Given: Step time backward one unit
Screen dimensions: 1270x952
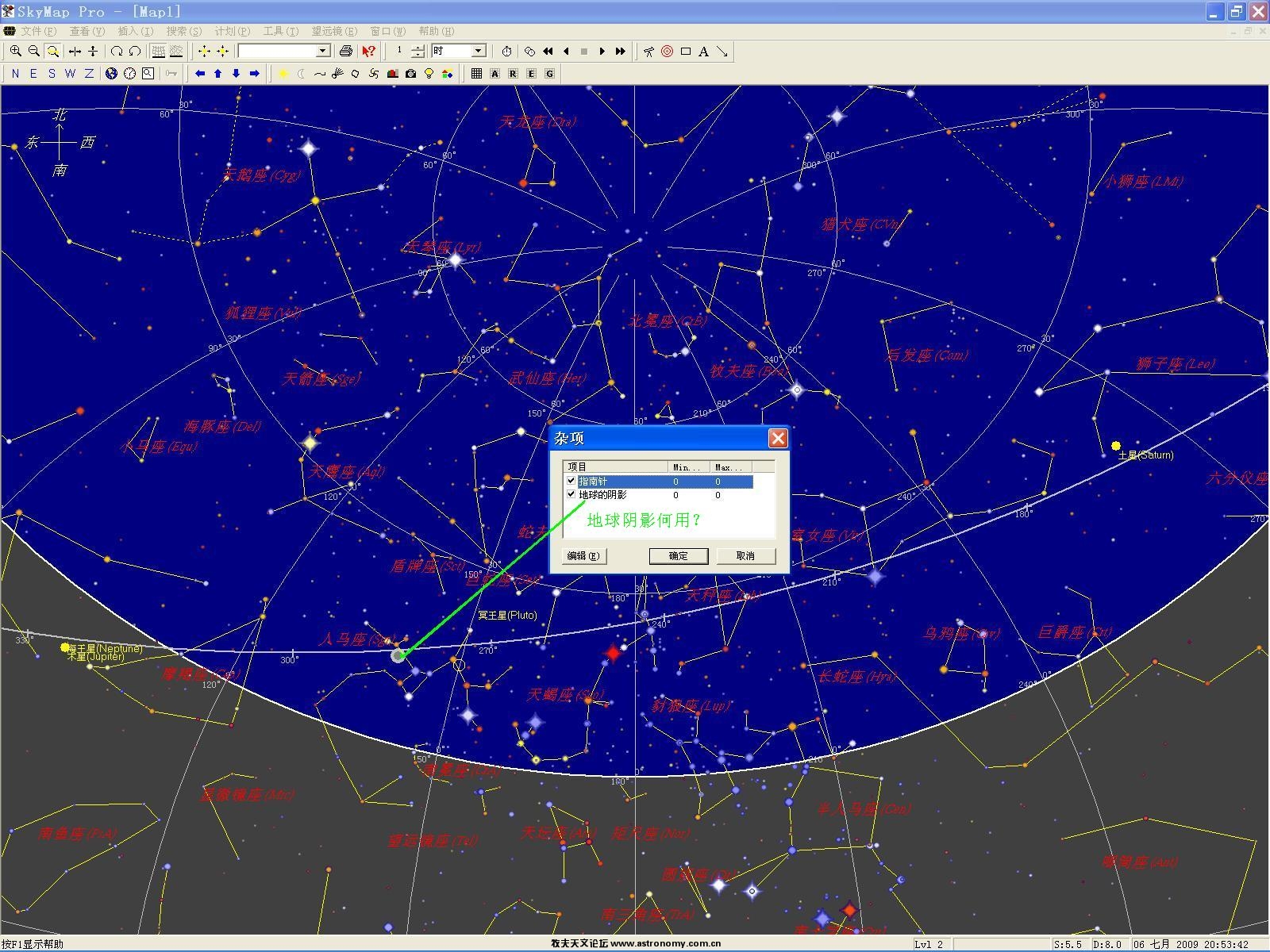Looking at the screenshot, I should [x=566, y=51].
